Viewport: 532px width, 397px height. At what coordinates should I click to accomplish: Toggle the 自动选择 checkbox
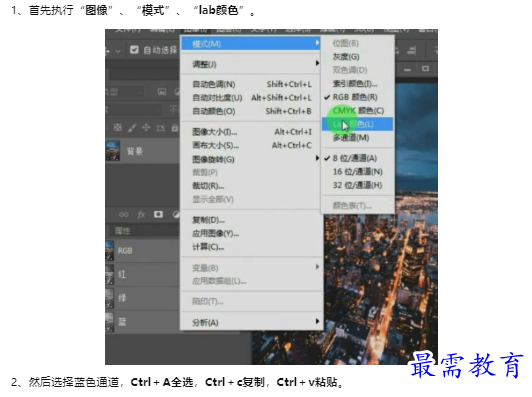(x=134, y=50)
